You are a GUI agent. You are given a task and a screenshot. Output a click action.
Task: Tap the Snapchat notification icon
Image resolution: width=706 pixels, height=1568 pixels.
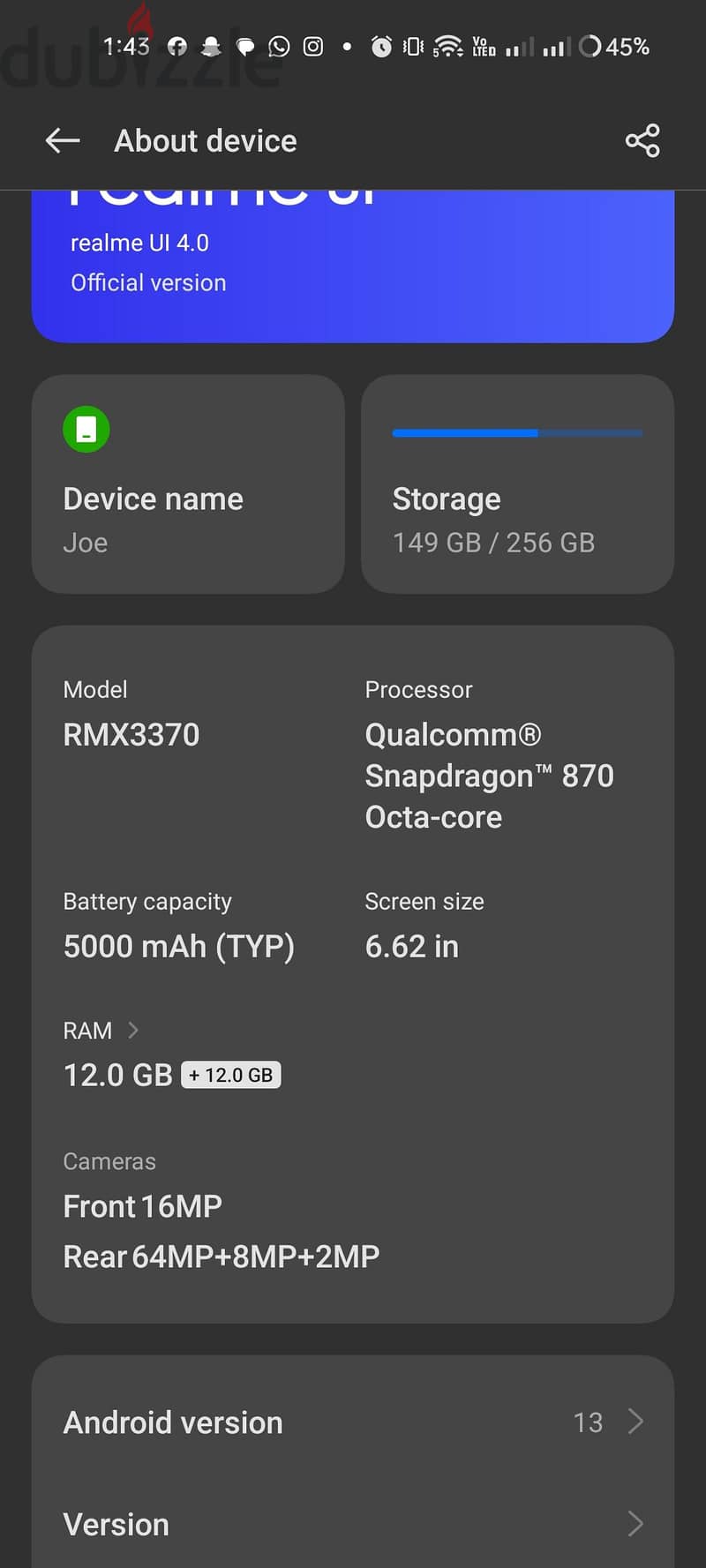tap(211, 47)
